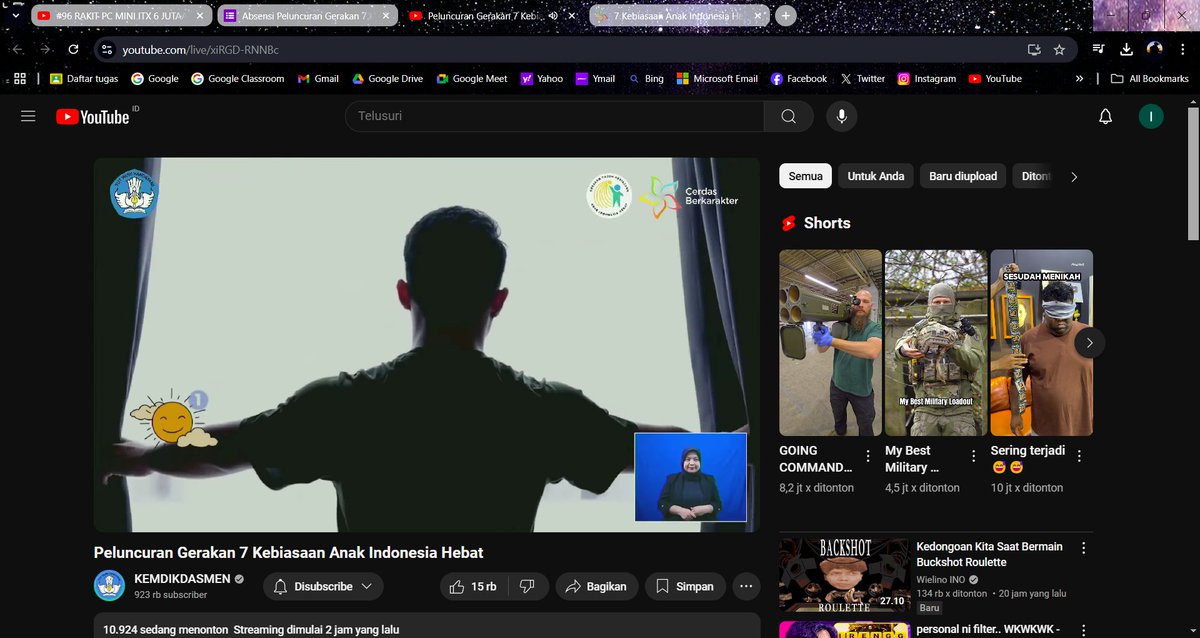This screenshot has width=1200, height=638.
Task: Open the Facebook bookmark
Action: click(x=799, y=78)
